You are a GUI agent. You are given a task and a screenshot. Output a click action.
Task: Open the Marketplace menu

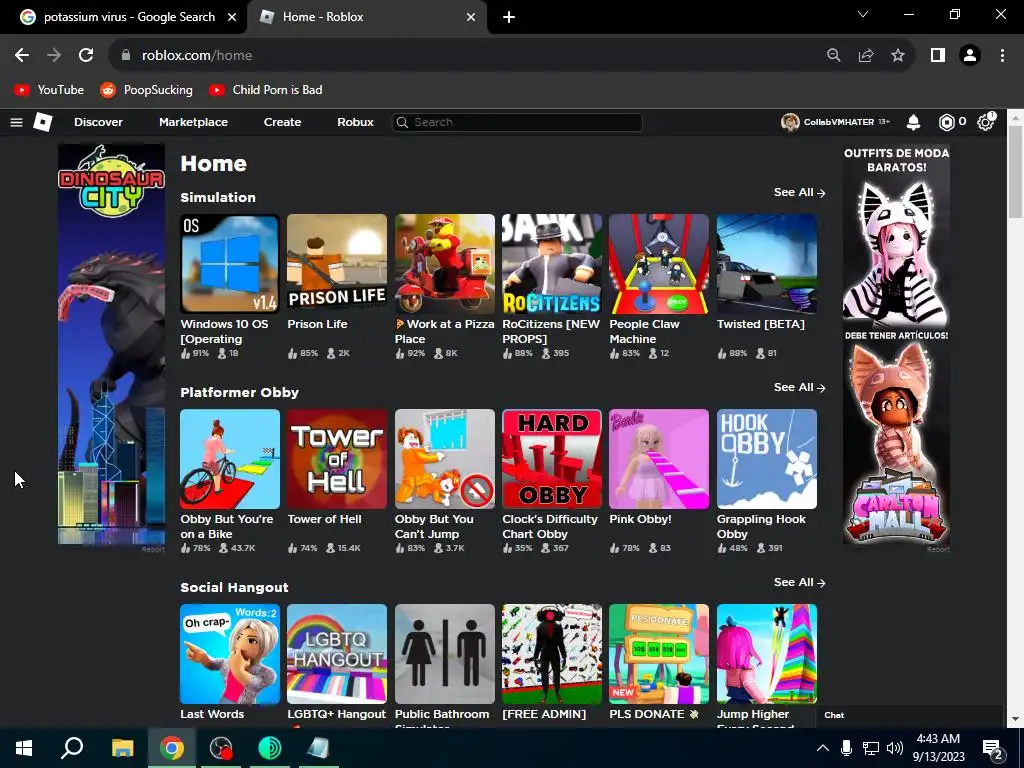point(193,122)
